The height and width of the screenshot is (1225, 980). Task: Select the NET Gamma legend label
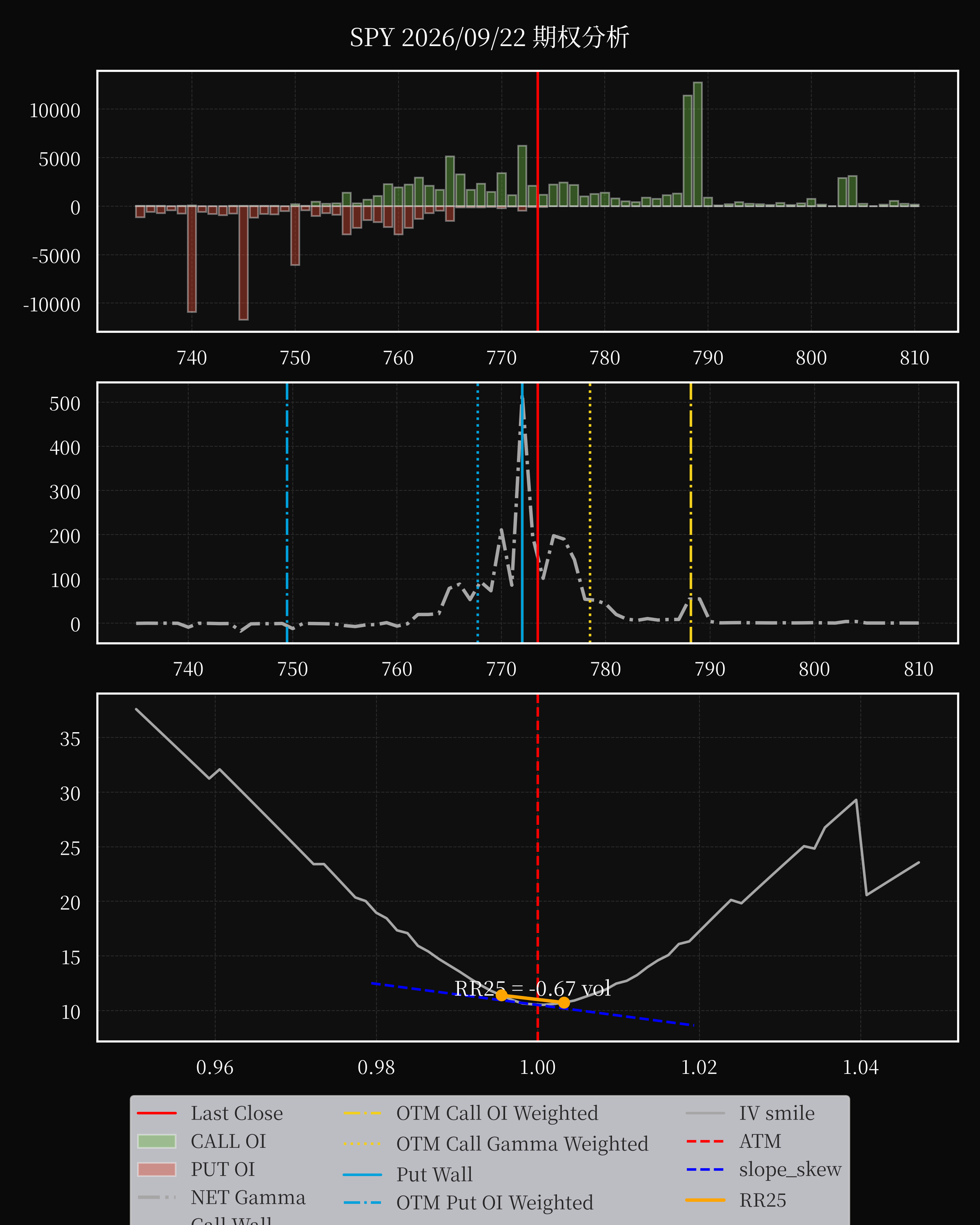[x=248, y=1197]
